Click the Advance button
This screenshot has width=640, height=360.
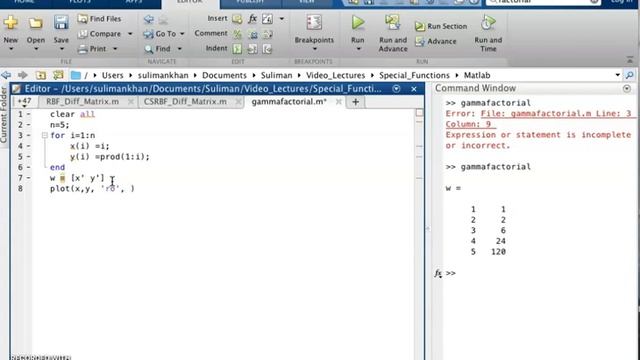(436, 41)
